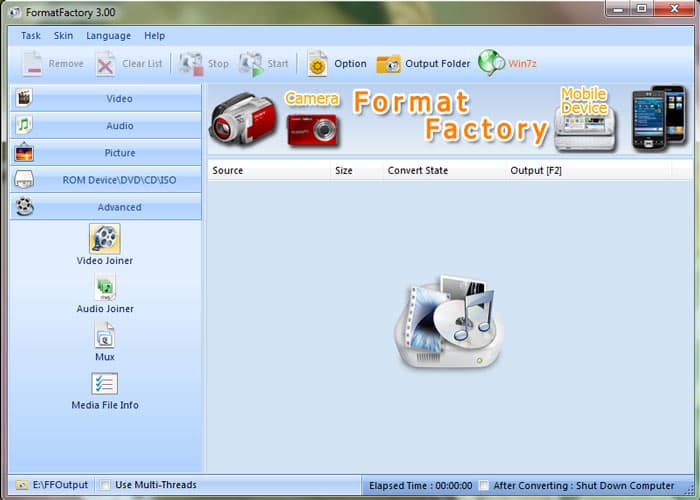Sort by the Size column header
The image size is (700, 500).
coord(356,171)
